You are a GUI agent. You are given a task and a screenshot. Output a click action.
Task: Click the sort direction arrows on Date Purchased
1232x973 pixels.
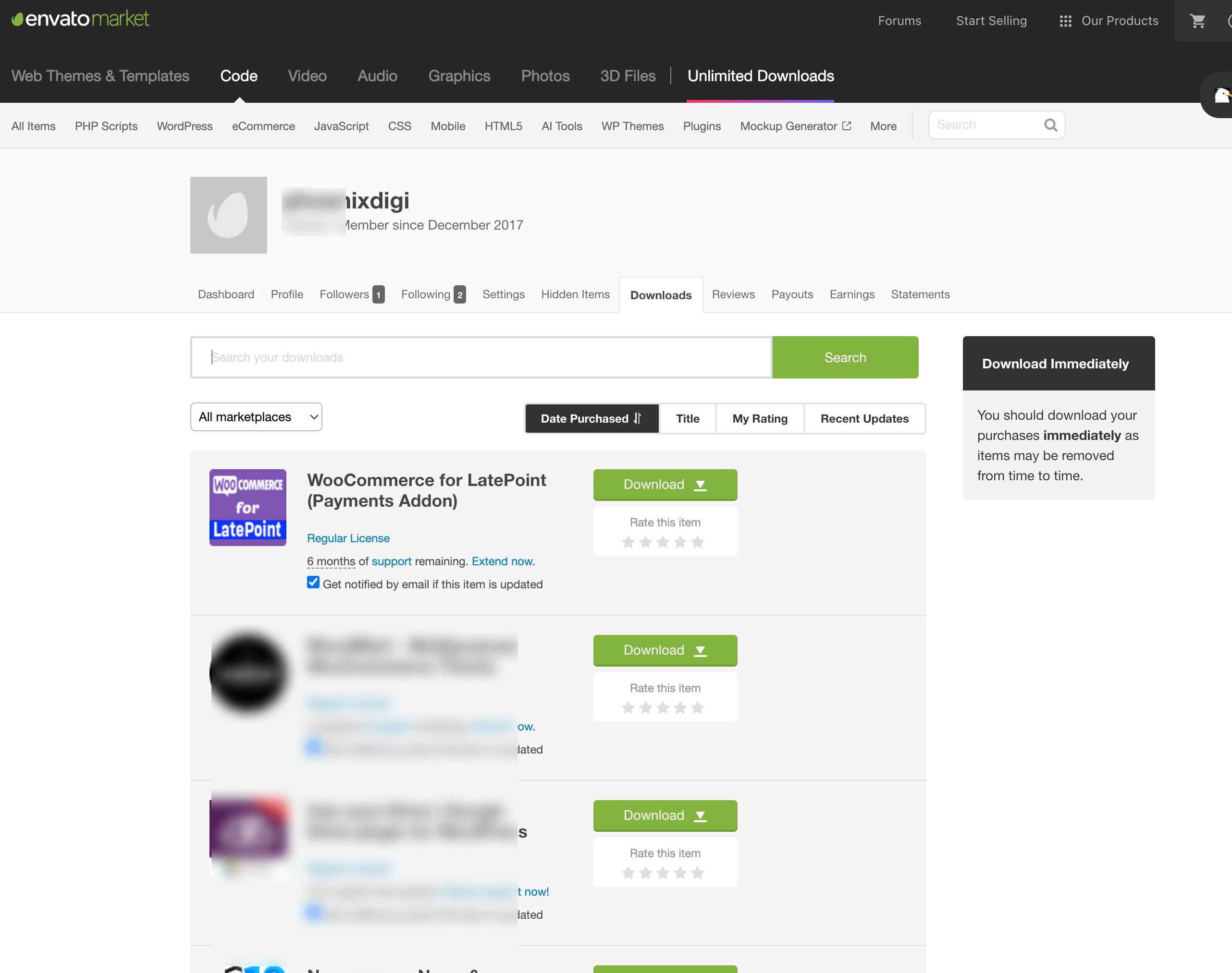pyautogui.click(x=638, y=418)
